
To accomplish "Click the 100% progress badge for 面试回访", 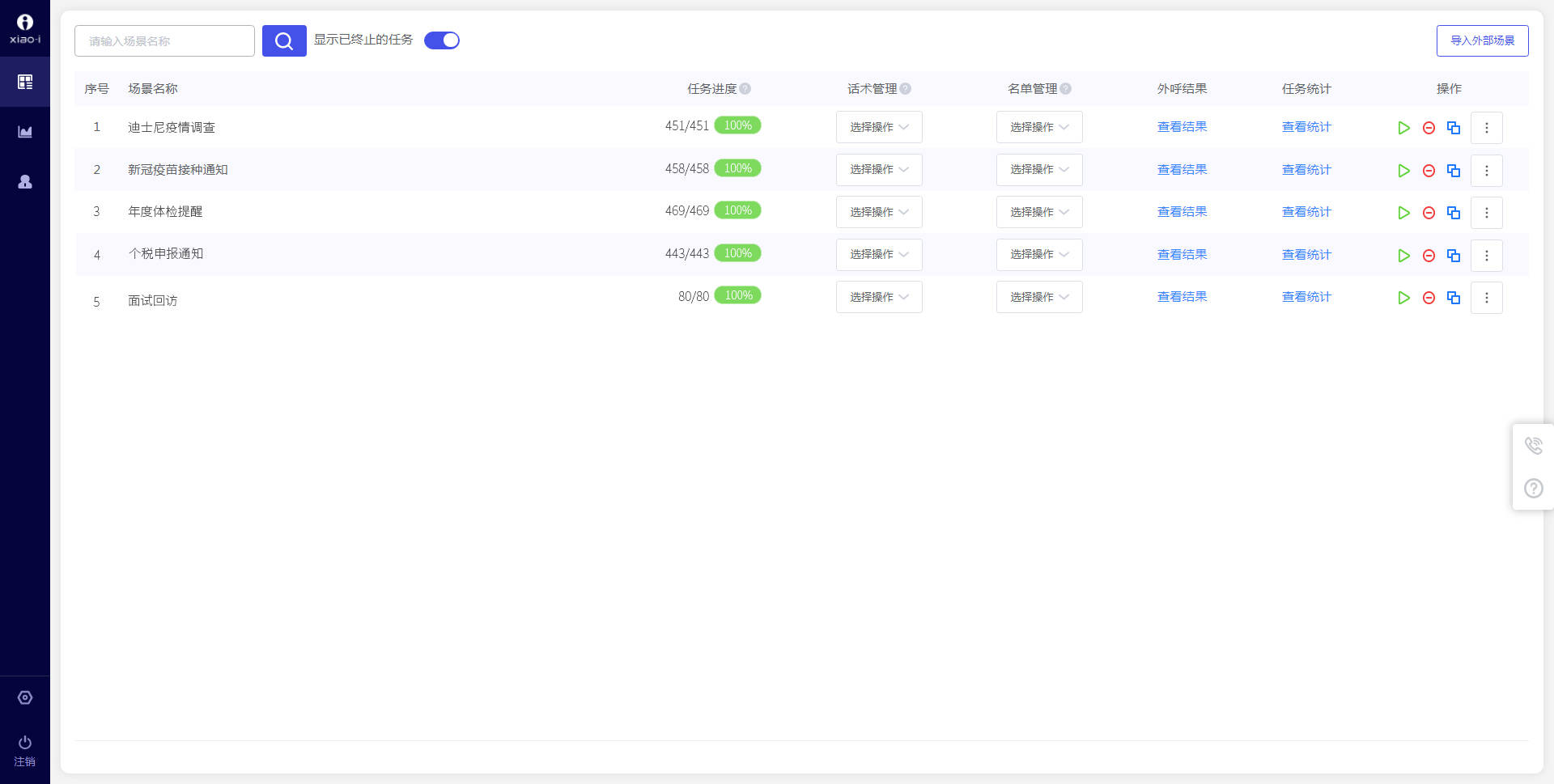I will pos(737,295).
